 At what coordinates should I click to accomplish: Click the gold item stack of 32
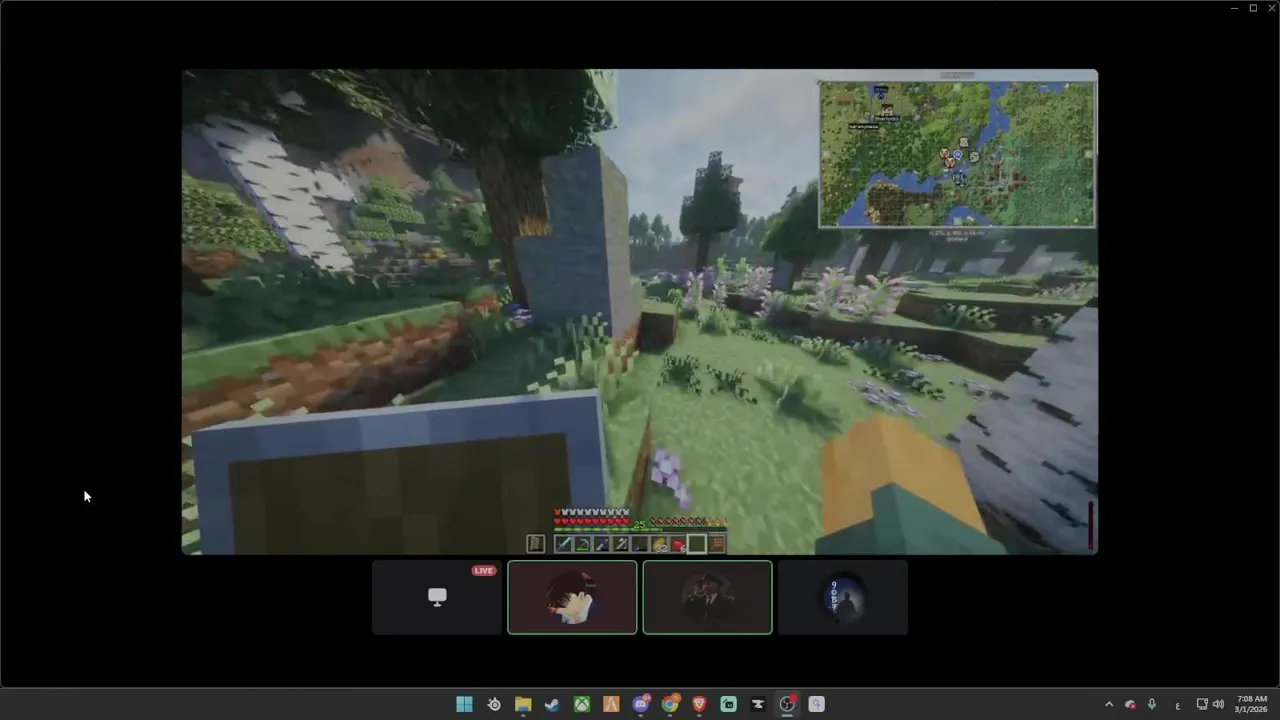pyautogui.click(x=660, y=543)
